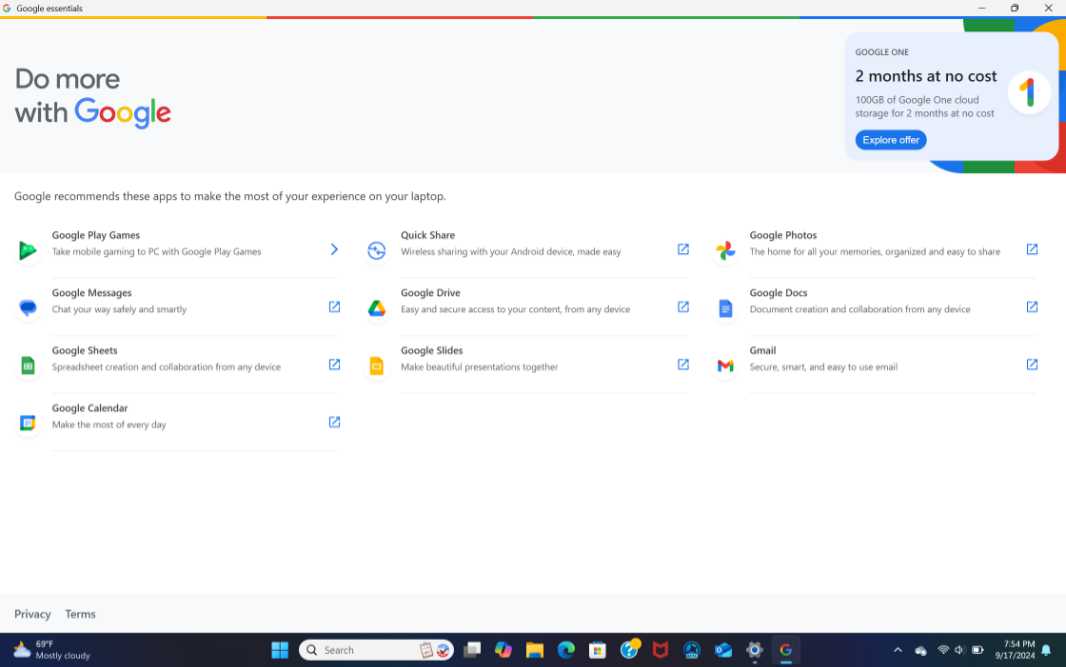Screen dimensions: 1066x667
Task: Click the Google One logo in promo card
Action: pos(1027,93)
